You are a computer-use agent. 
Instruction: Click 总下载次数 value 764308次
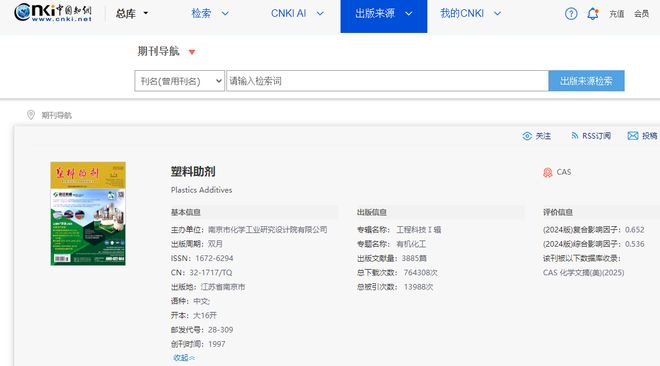click(420, 273)
